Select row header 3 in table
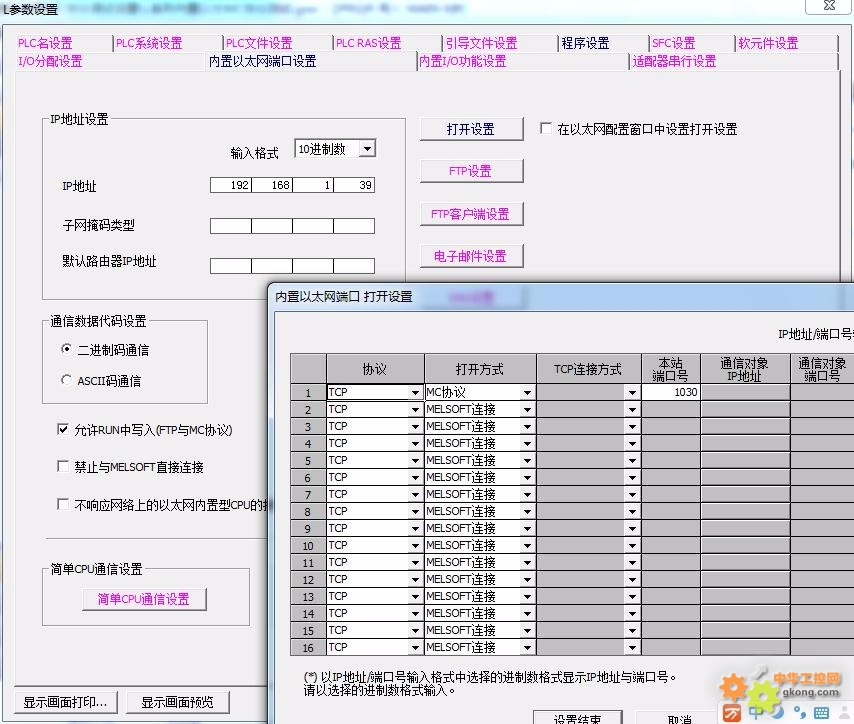Screen dimensions: 854x724 tap(308, 427)
